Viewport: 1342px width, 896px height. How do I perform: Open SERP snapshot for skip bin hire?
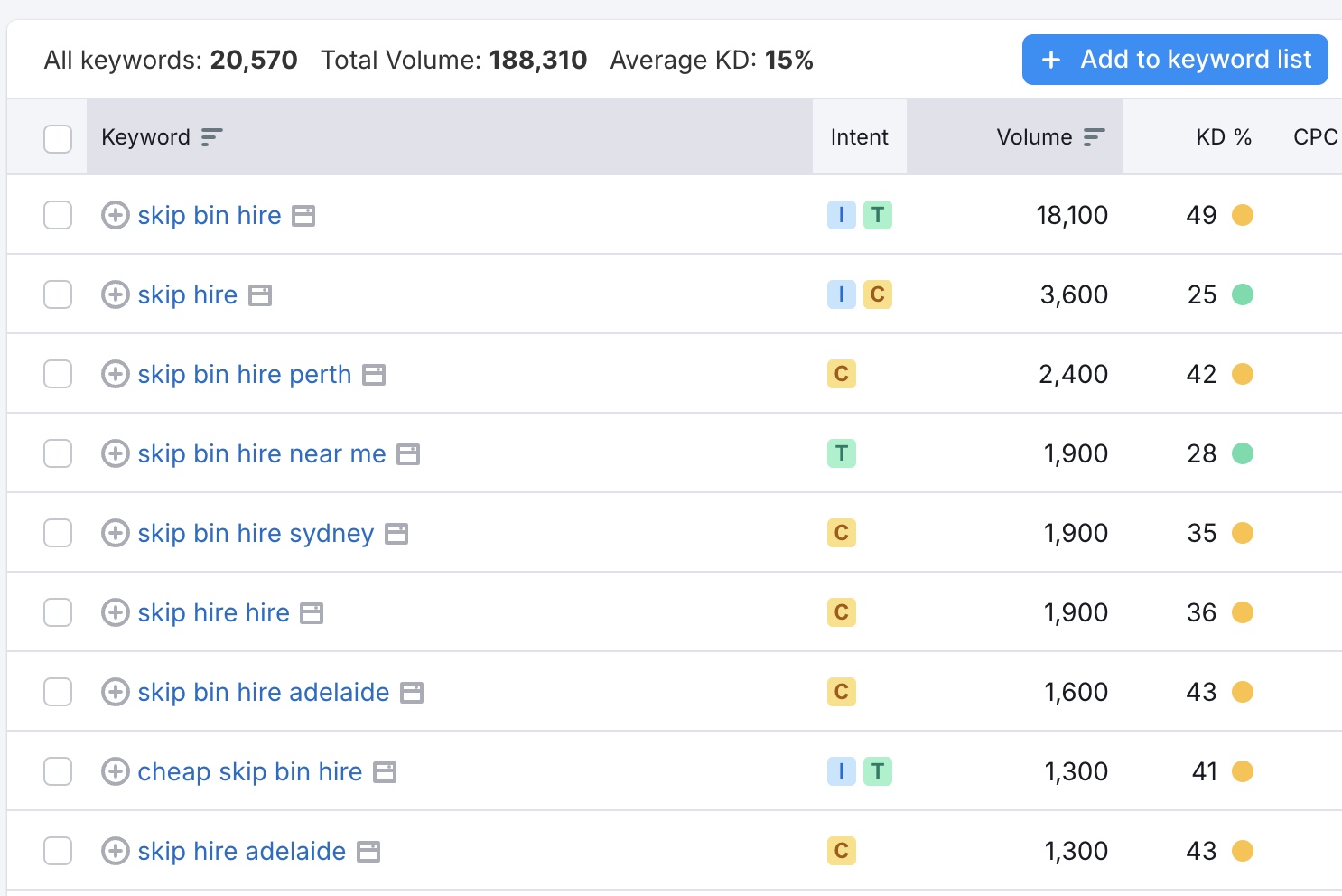point(304,215)
